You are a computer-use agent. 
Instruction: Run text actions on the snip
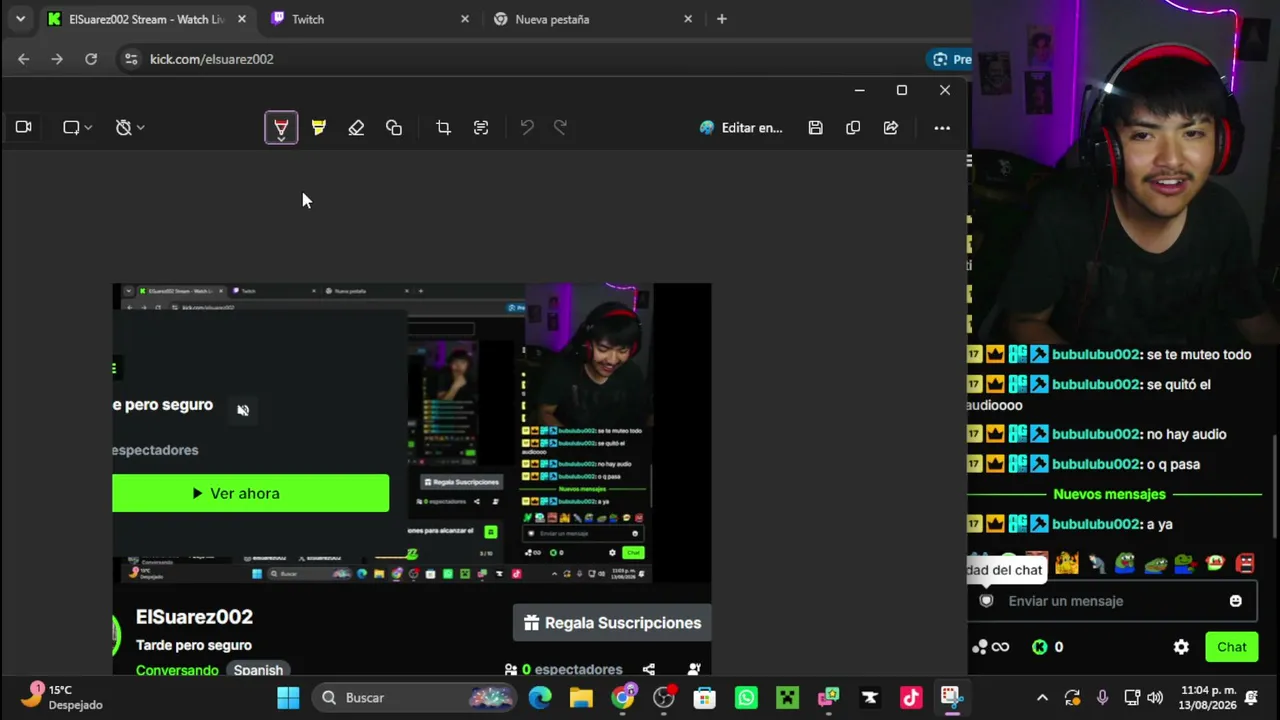(481, 128)
